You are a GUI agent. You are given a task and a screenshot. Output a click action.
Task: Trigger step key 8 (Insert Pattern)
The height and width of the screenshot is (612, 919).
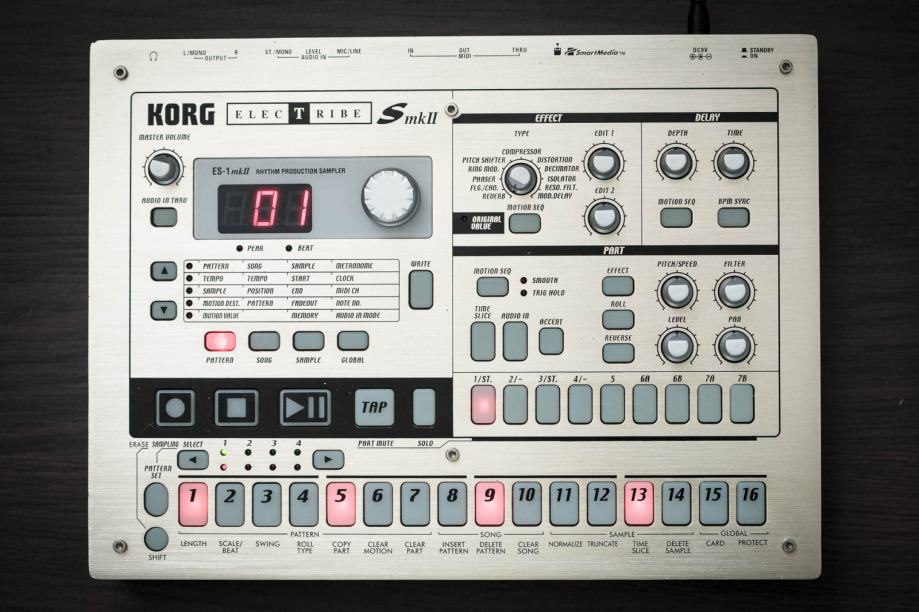coord(452,504)
